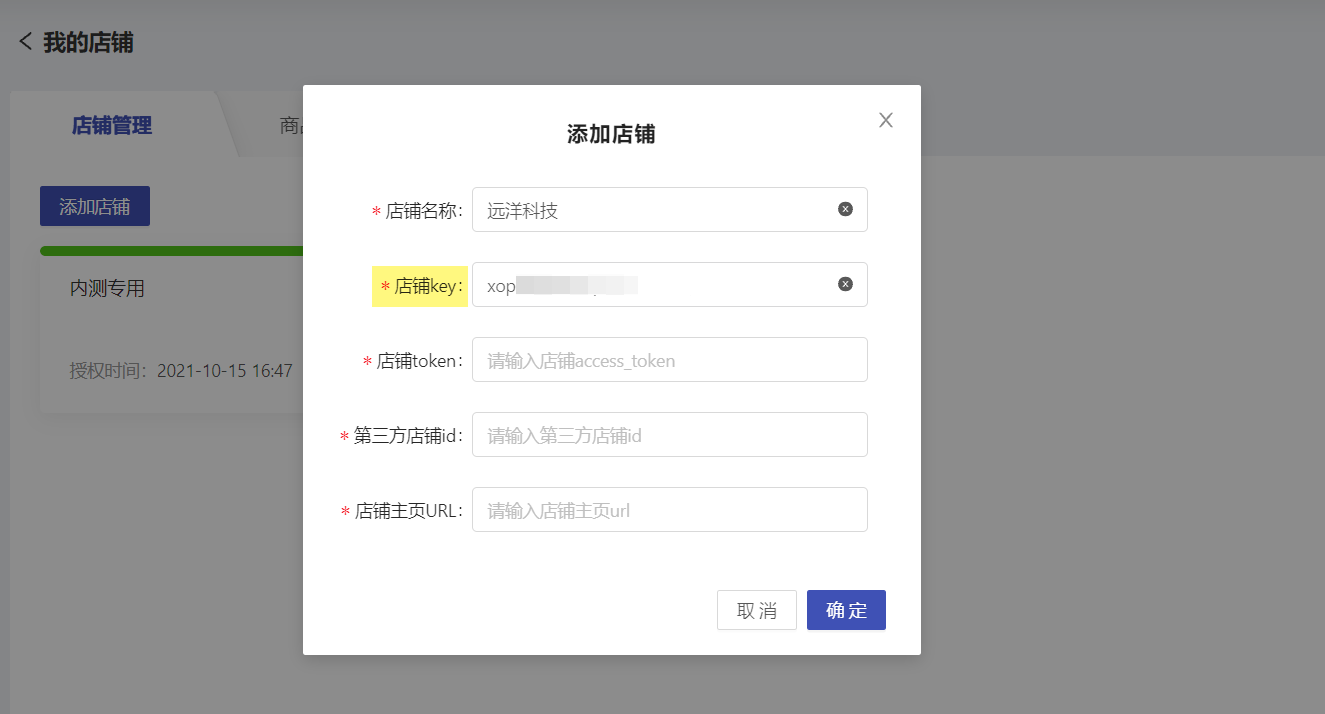Click the 第三方店铺id input field
1325x714 pixels.
[669, 435]
